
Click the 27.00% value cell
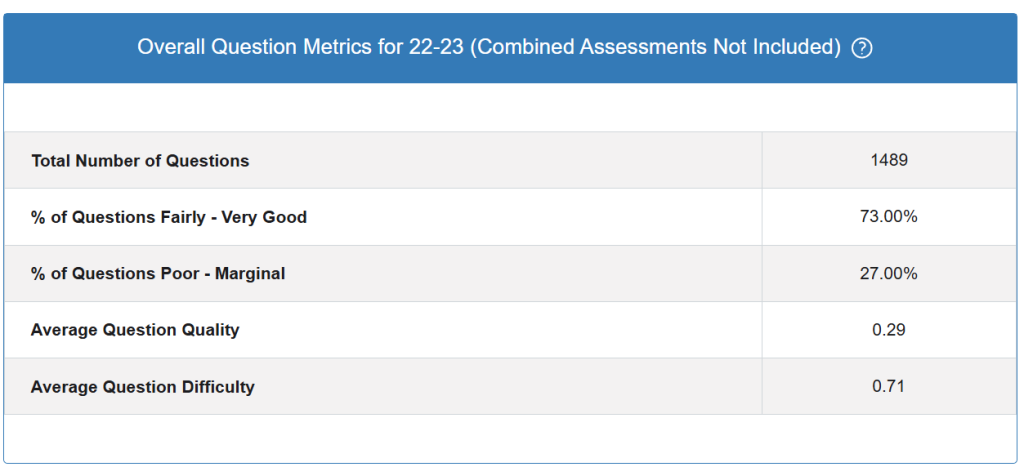(889, 273)
